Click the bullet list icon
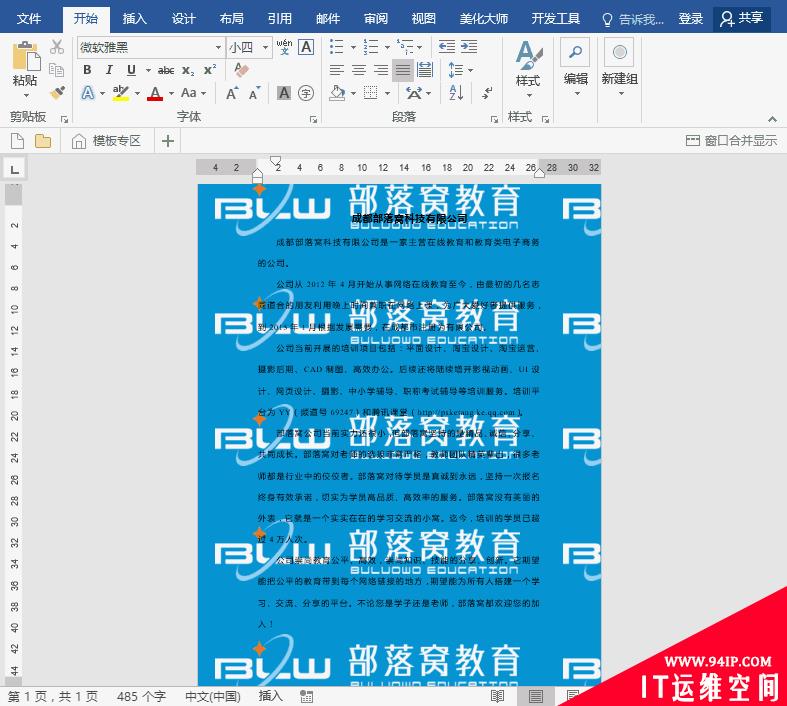Viewport: 787px width, 706px height. click(336, 47)
